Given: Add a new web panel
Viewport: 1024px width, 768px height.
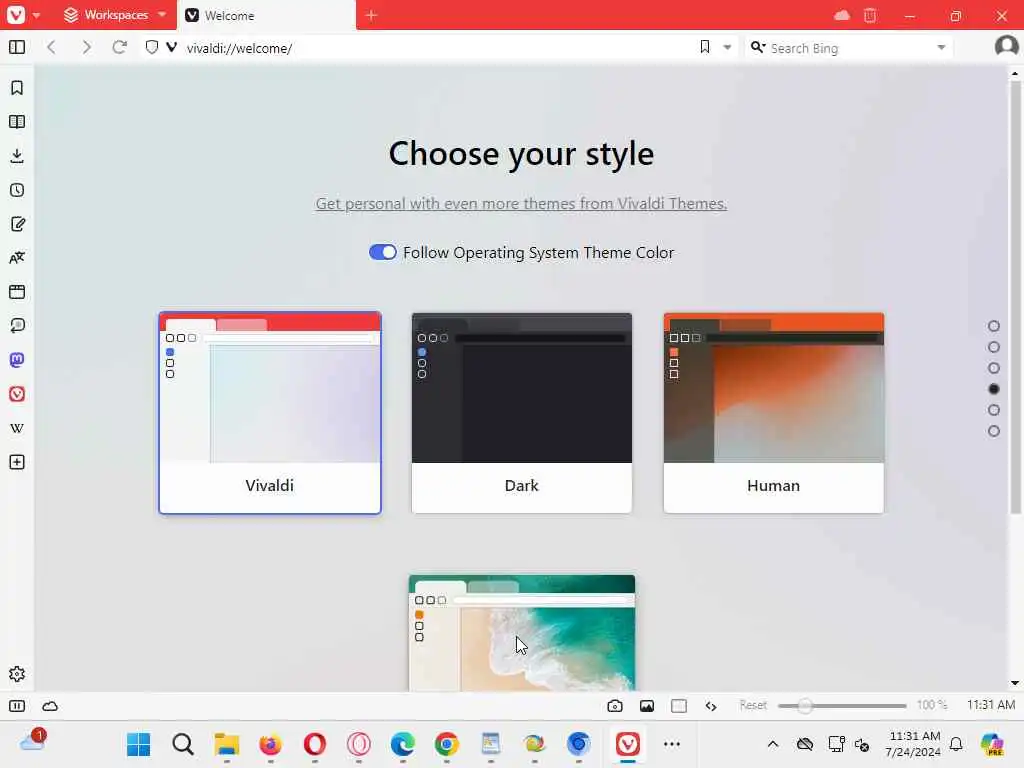Looking at the screenshot, I should click(17, 462).
